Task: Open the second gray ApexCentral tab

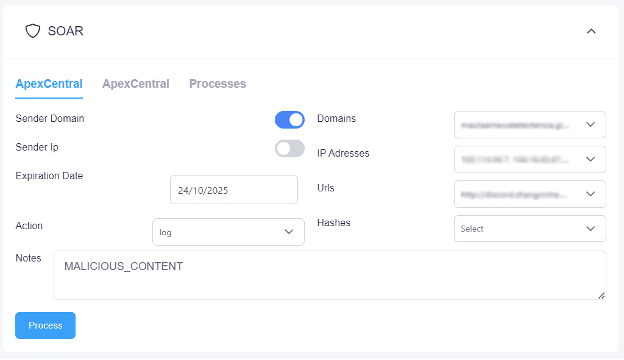Action: pyautogui.click(x=136, y=84)
